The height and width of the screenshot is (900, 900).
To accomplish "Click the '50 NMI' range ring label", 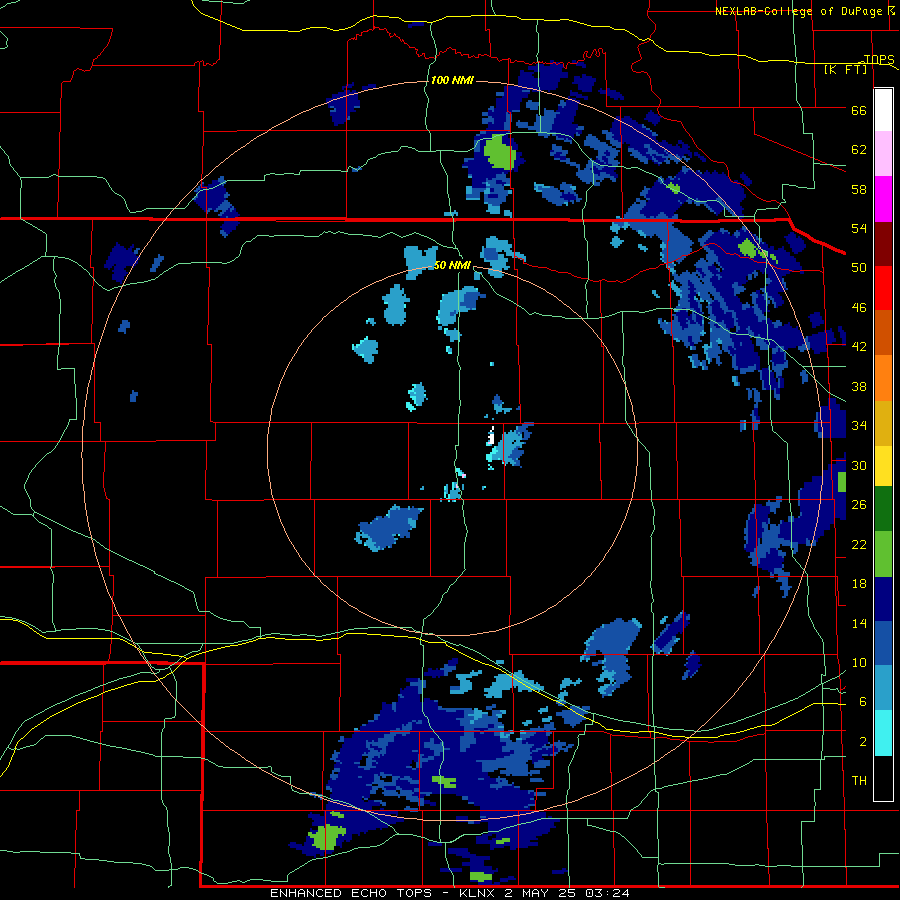I will (453, 265).
